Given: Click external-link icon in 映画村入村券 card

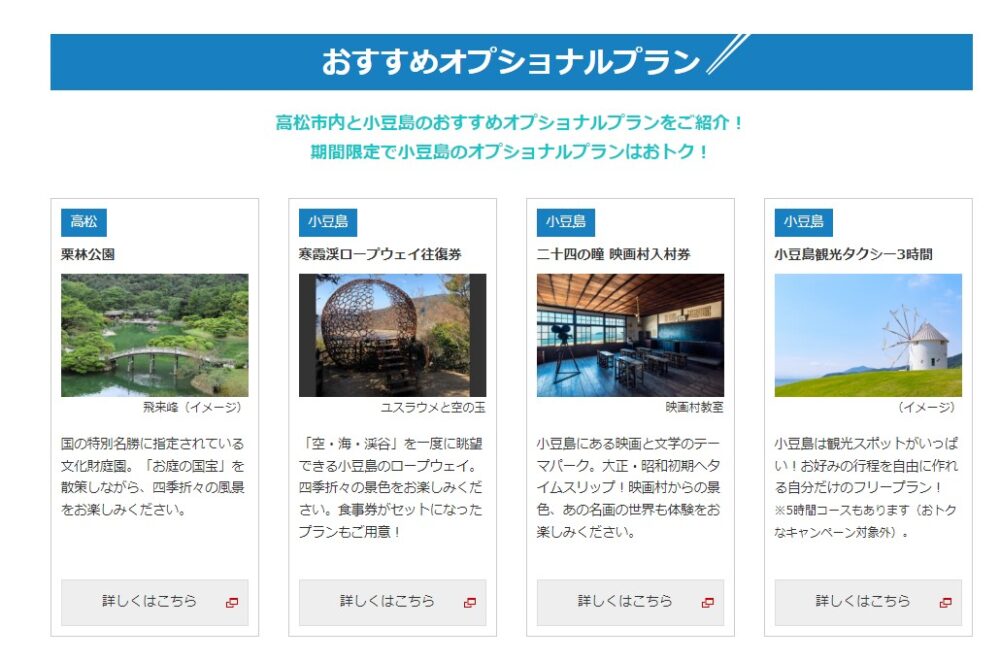Looking at the screenshot, I should point(708,602).
